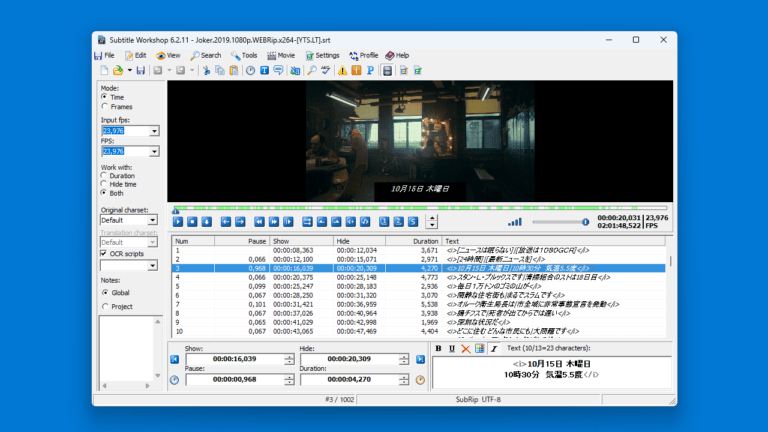Jump to the previous subtitle using the left arrow

225,222
